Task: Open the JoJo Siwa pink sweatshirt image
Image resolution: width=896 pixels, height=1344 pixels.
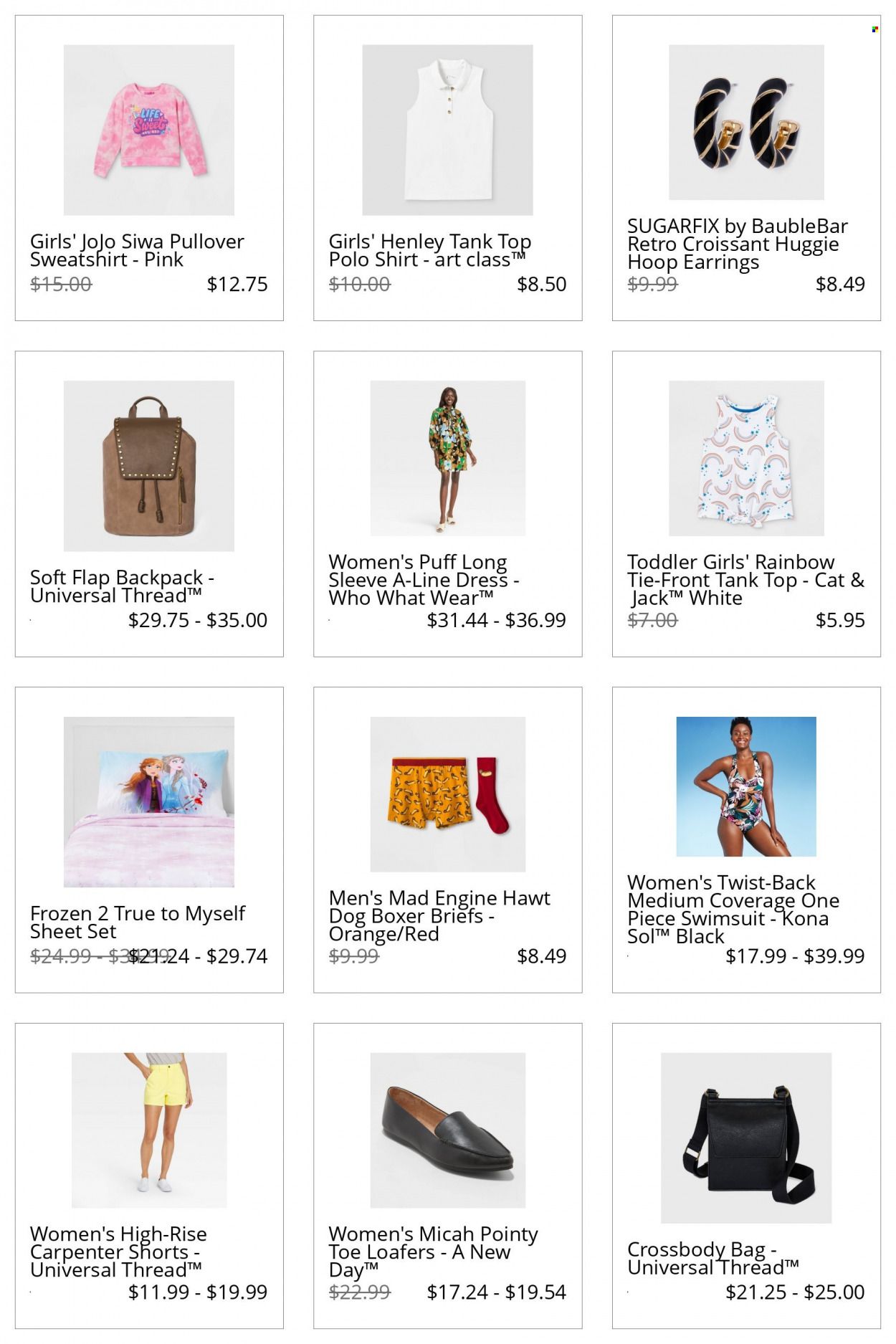Action: point(149,130)
